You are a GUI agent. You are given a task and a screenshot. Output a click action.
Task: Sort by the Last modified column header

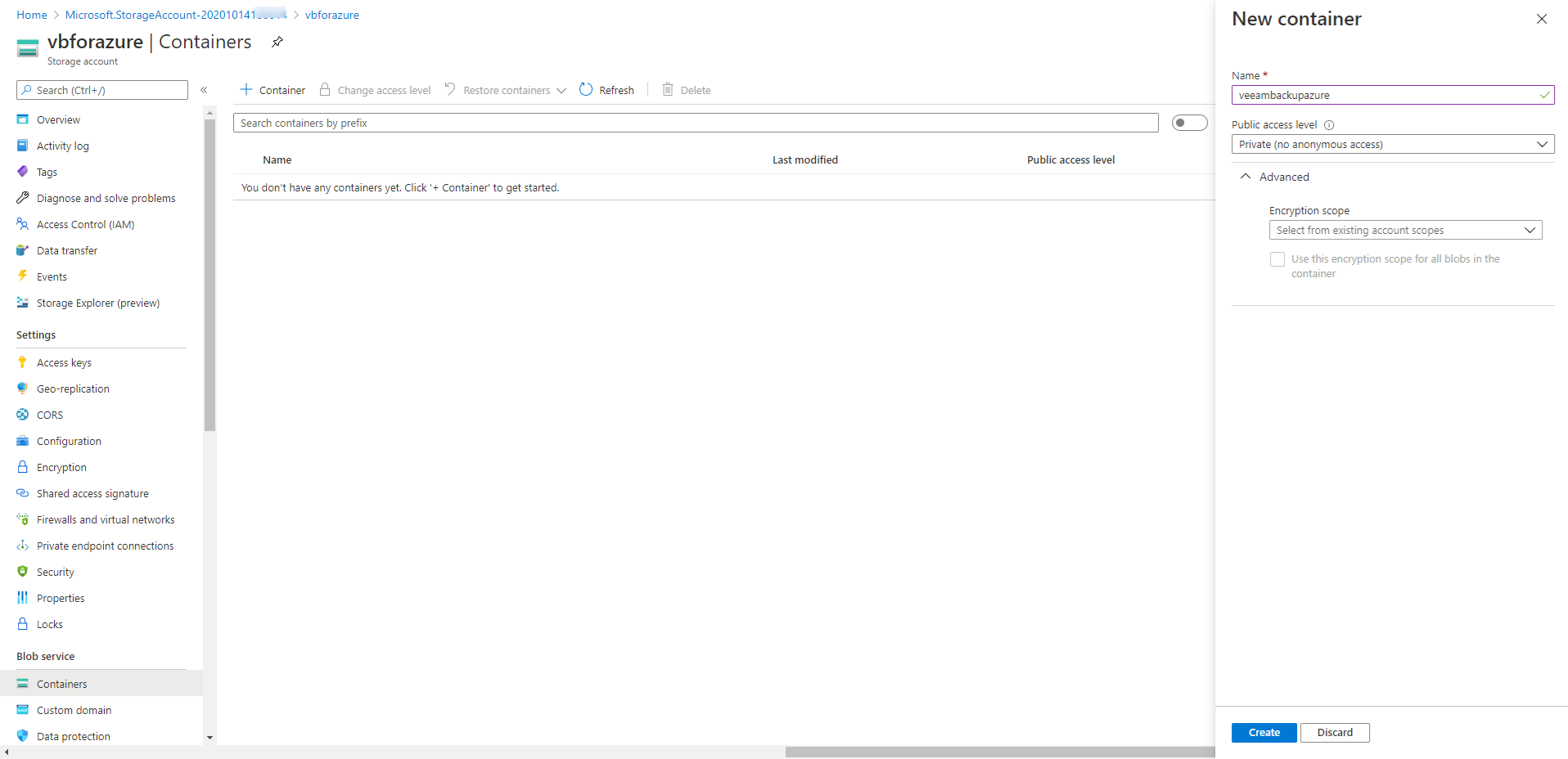805,160
